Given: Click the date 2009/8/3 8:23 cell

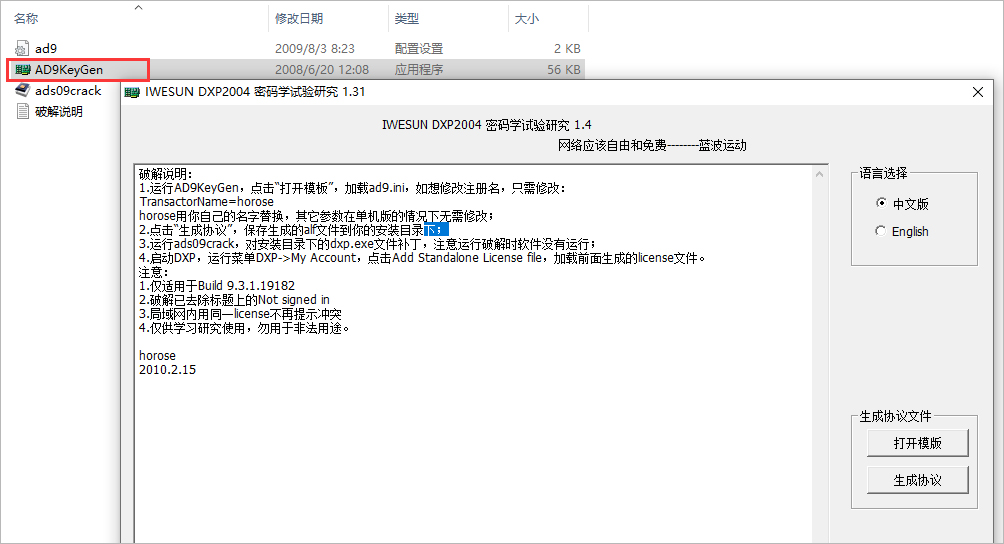Looking at the screenshot, I should point(314,49).
